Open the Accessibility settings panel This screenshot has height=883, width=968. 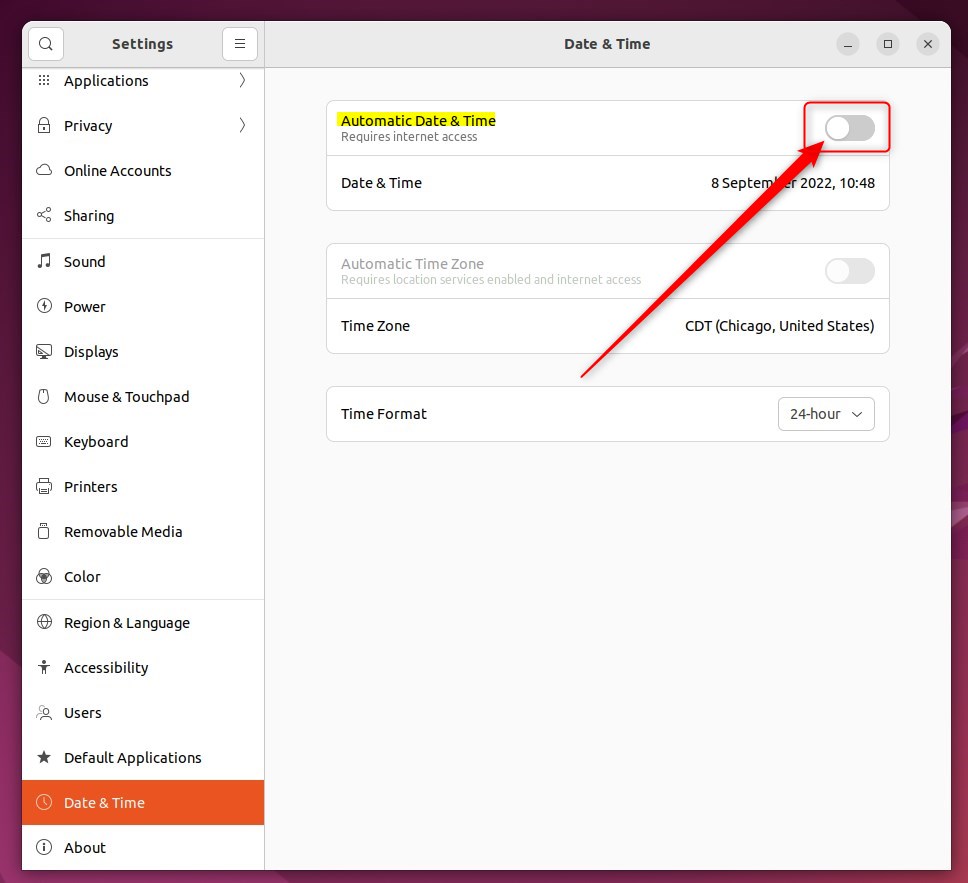tap(143, 667)
